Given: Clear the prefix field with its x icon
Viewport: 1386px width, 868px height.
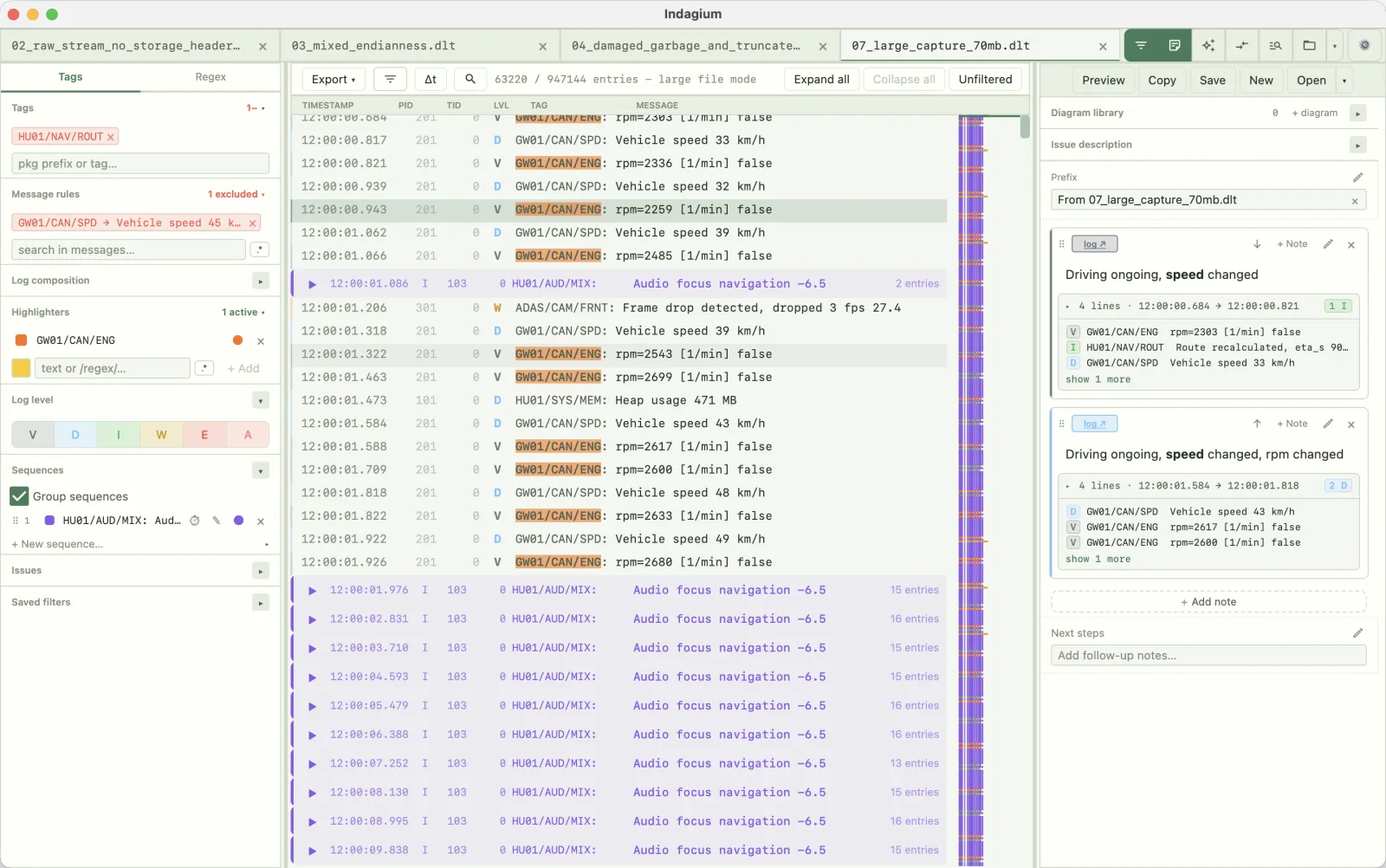Looking at the screenshot, I should coord(1355,201).
